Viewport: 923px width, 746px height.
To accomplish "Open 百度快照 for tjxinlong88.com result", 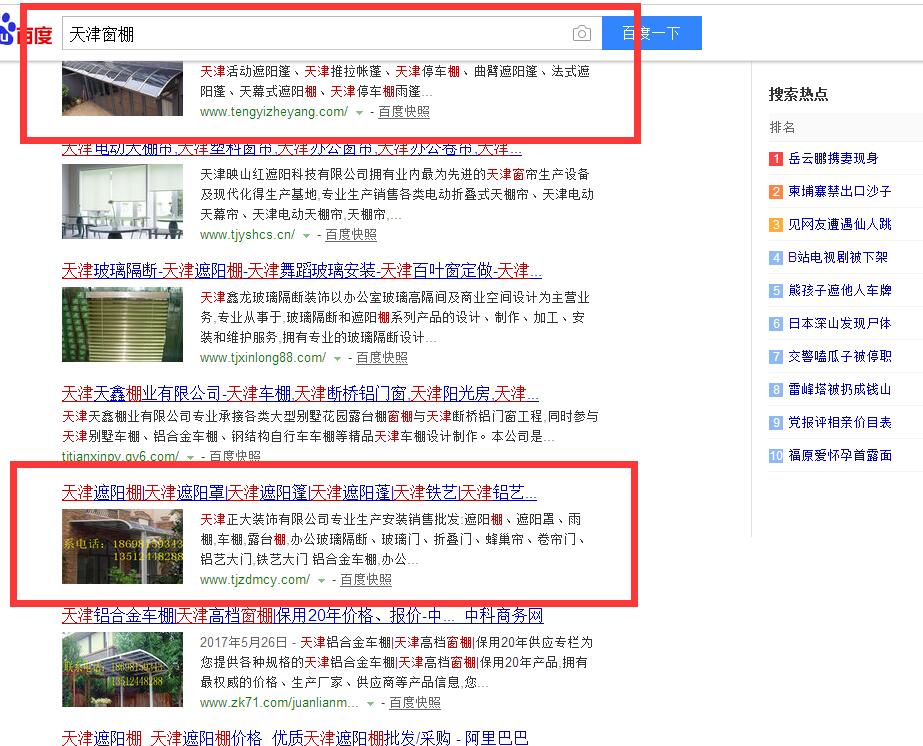I will point(382,358).
